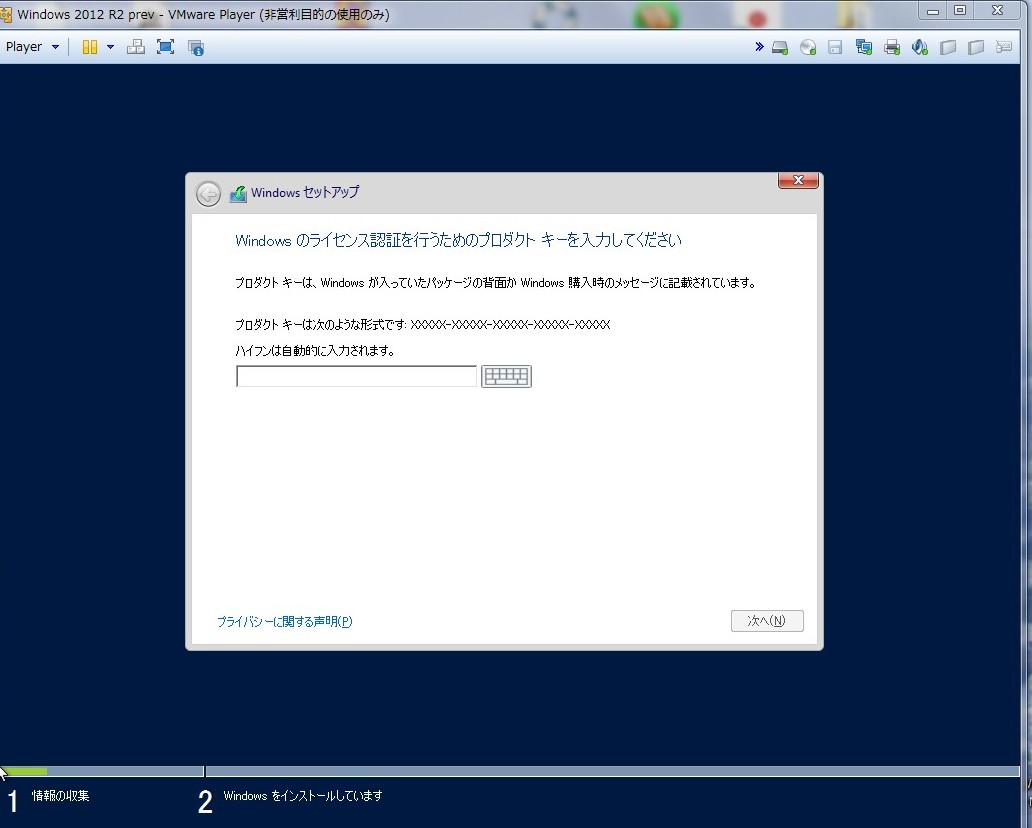1032x828 pixels.
Task: Click the 次へ(N) next button
Action: 767,620
